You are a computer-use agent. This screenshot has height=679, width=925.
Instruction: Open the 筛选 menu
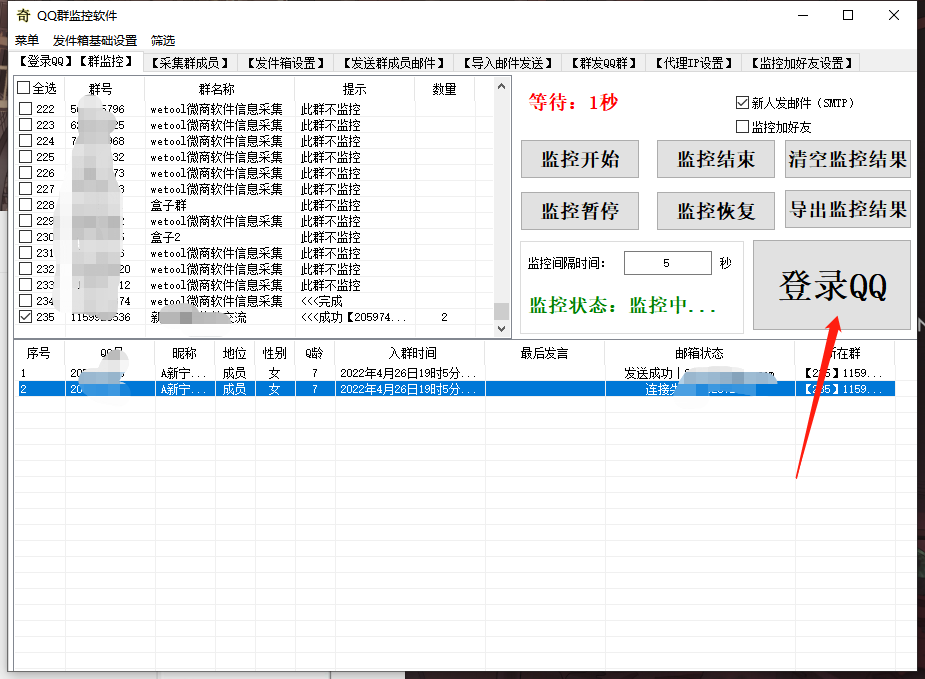(163, 41)
